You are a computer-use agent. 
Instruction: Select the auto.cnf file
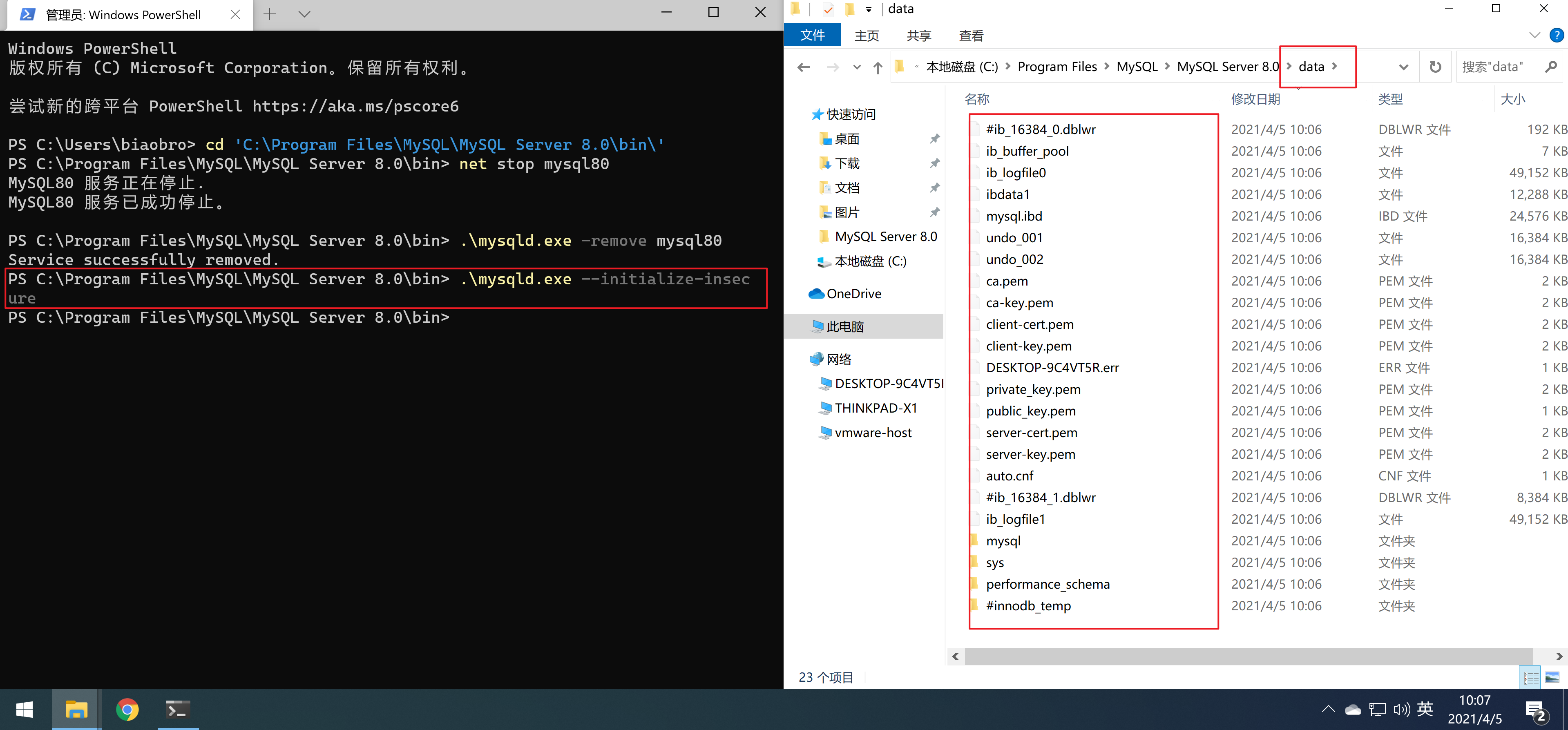point(1009,476)
